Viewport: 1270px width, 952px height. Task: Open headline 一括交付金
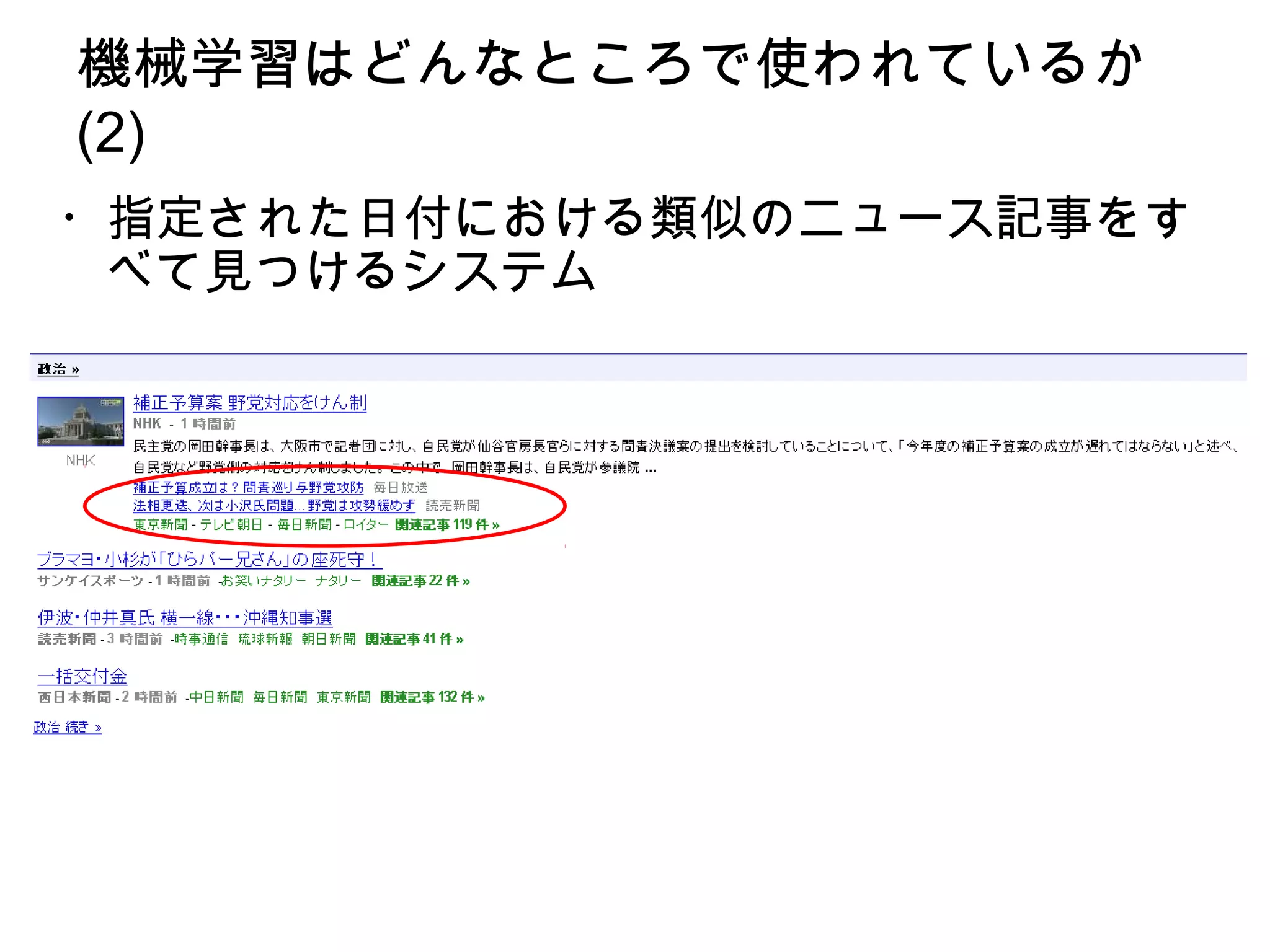(82, 676)
